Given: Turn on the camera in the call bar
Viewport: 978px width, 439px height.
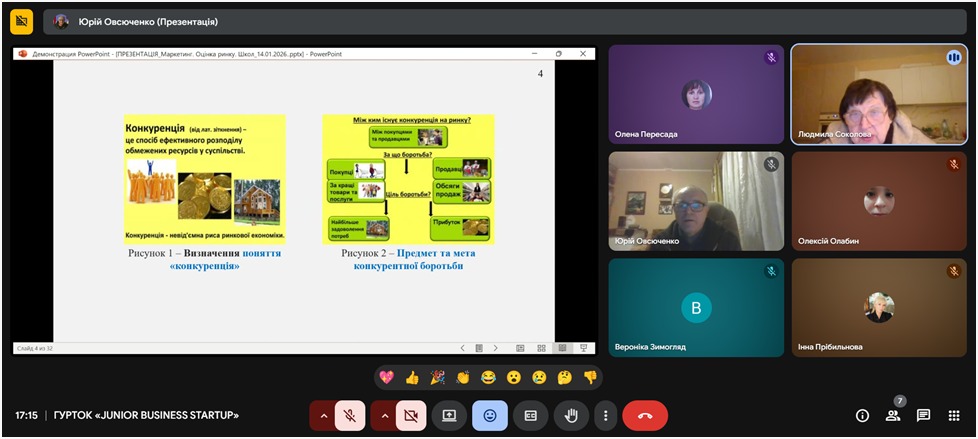Looking at the screenshot, I should [410, 415].
